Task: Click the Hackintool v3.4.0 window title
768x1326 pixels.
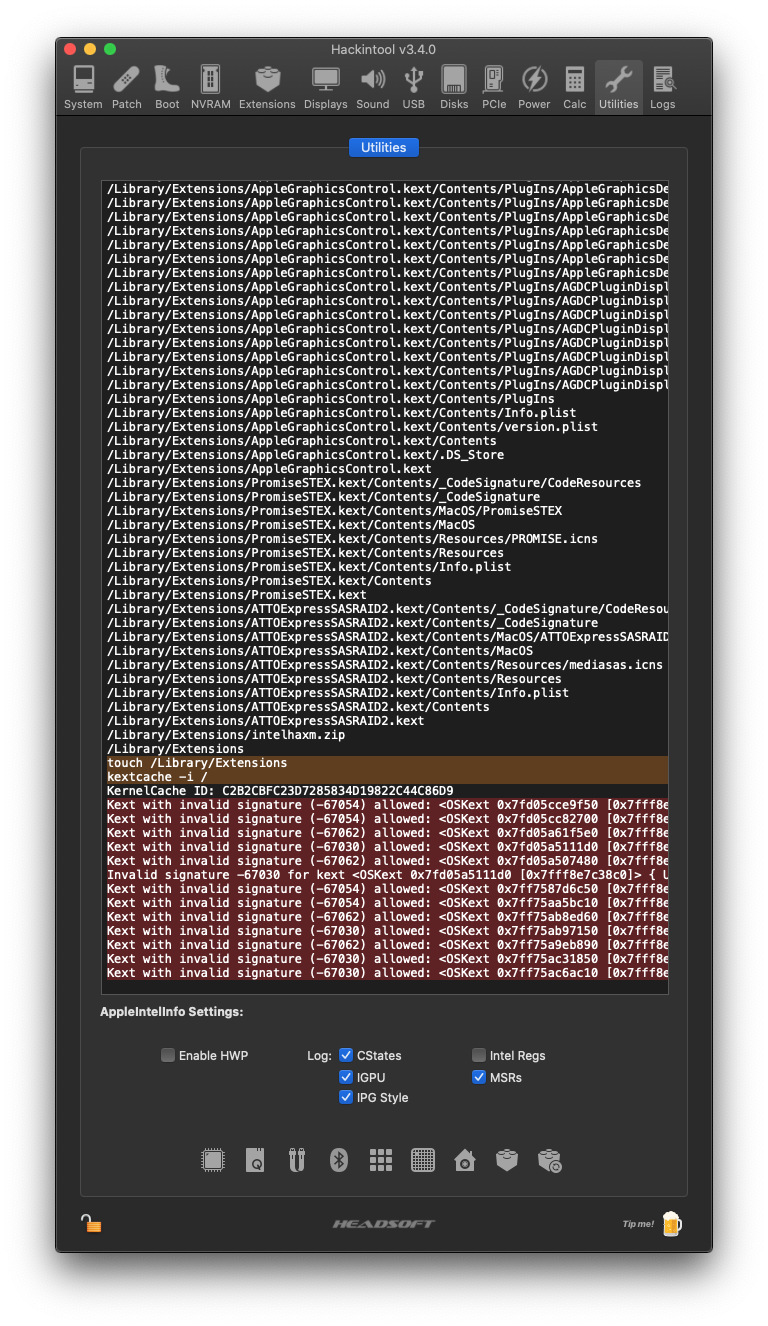Action: pos(384,49)
